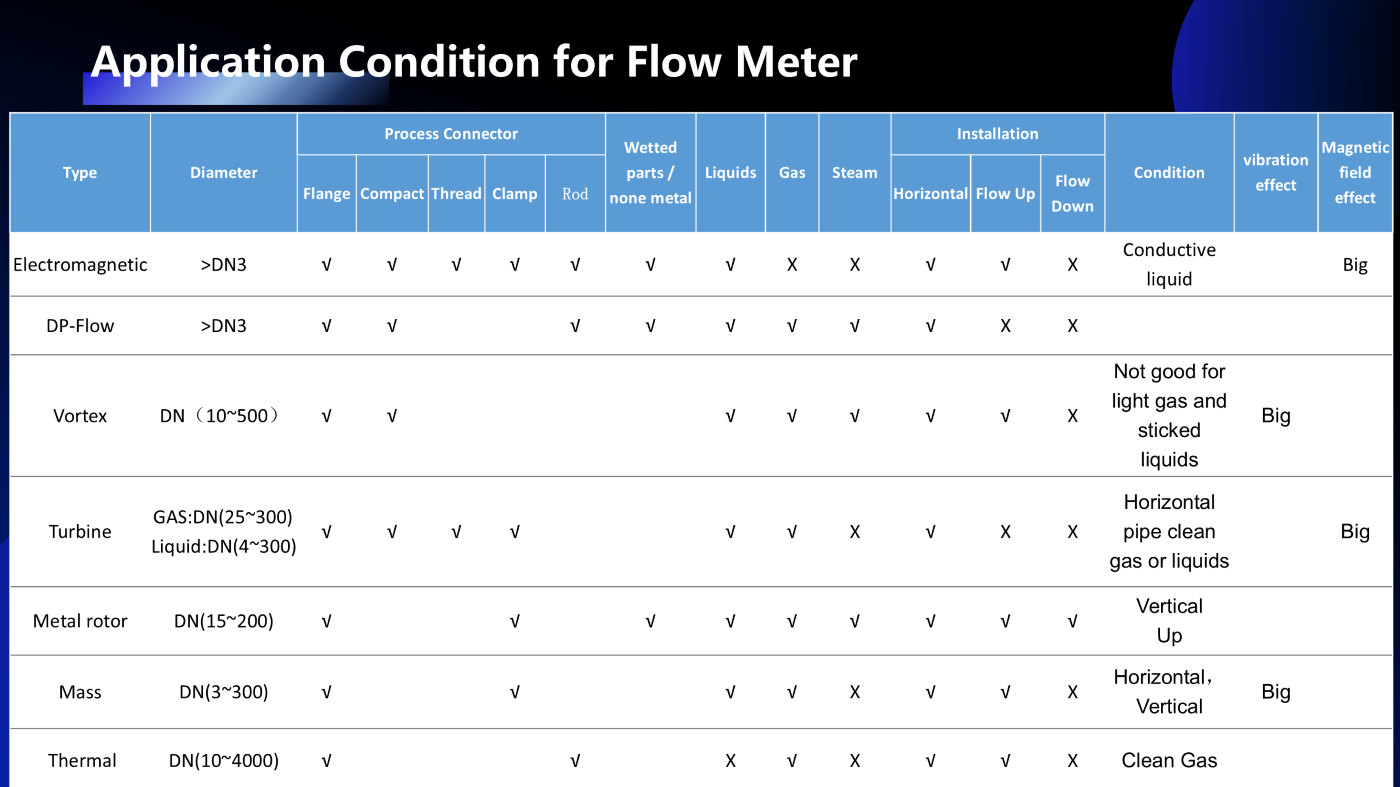Click the 'Conductive liquid' condition cell
The image size is (1400, 787).
(1169, 265)
